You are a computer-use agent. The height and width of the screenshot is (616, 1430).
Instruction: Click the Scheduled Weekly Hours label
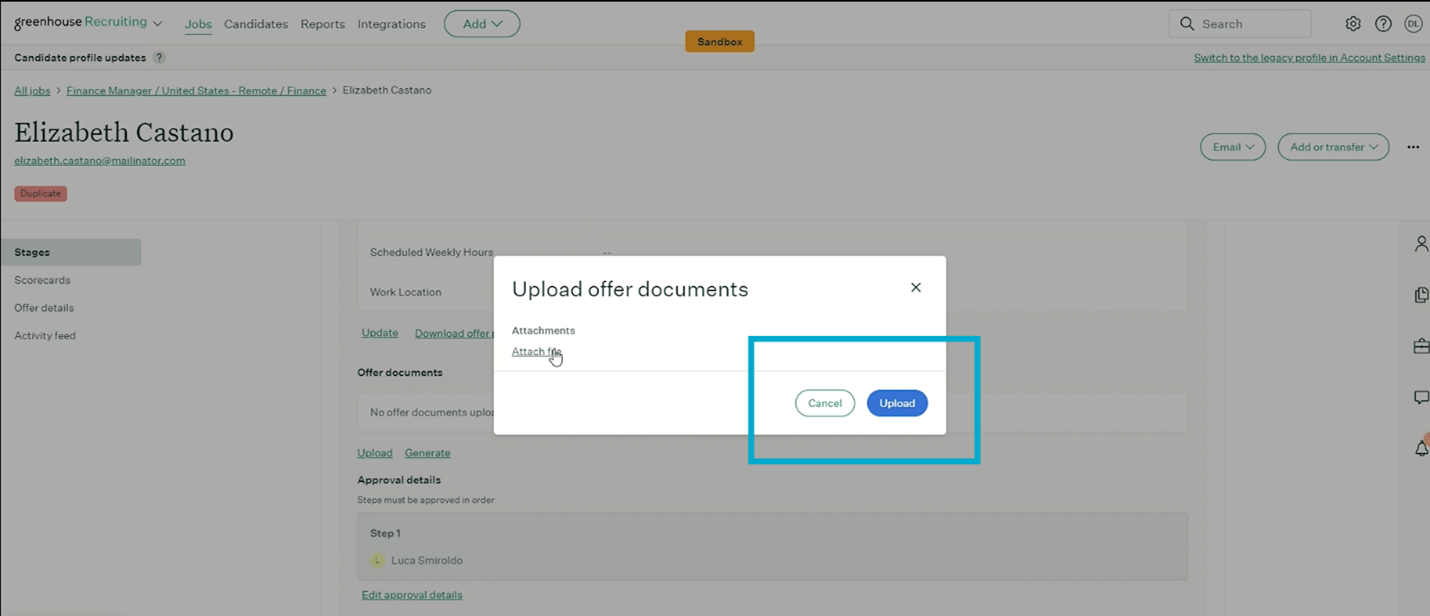[431, 253]
